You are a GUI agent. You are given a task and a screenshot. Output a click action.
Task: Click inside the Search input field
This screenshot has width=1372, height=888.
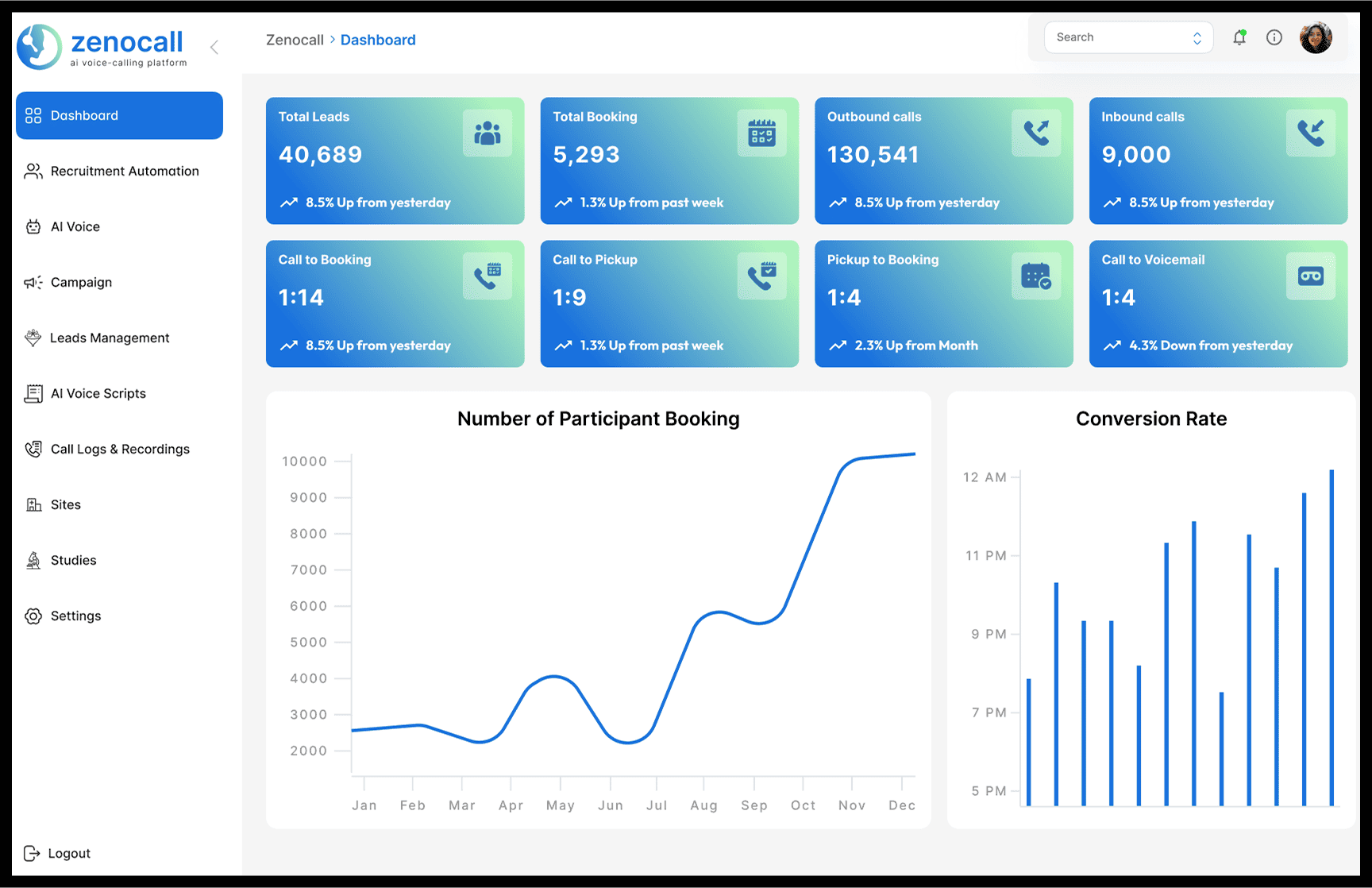tap(1120, 37)
